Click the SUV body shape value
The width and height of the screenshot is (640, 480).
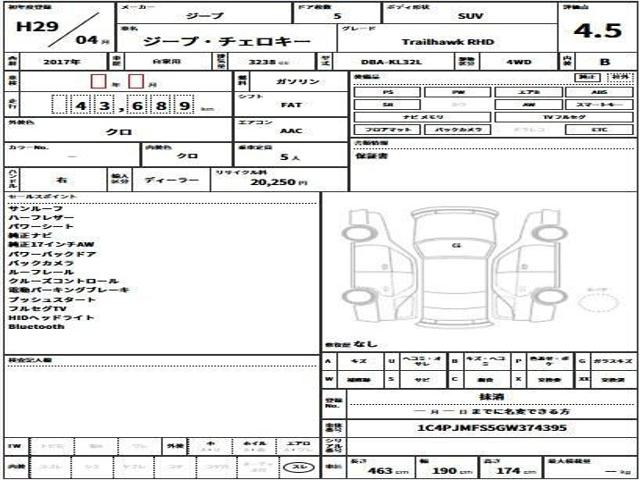(x=471, y=16)
